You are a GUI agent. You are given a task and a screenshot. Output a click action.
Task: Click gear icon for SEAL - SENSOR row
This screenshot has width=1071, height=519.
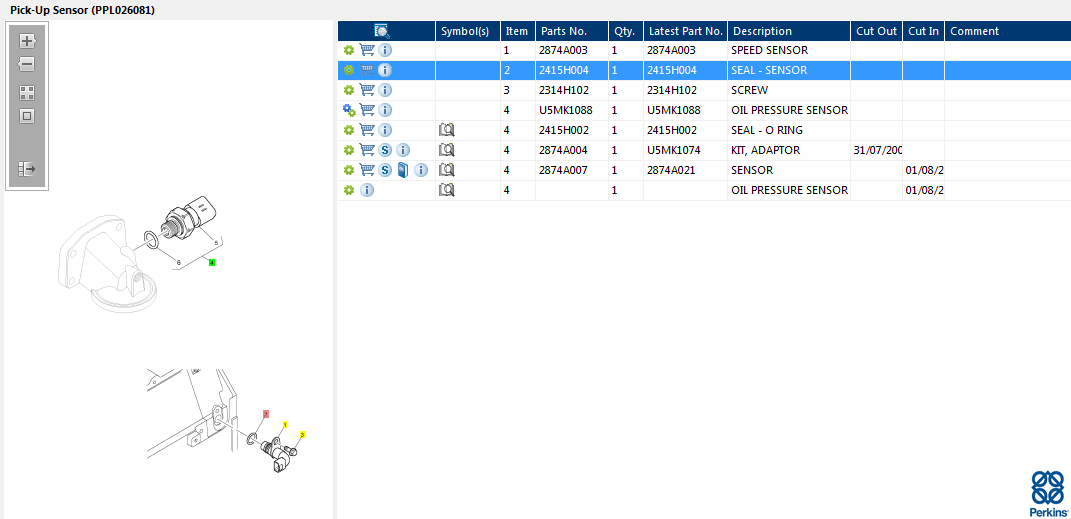point(348,70)
